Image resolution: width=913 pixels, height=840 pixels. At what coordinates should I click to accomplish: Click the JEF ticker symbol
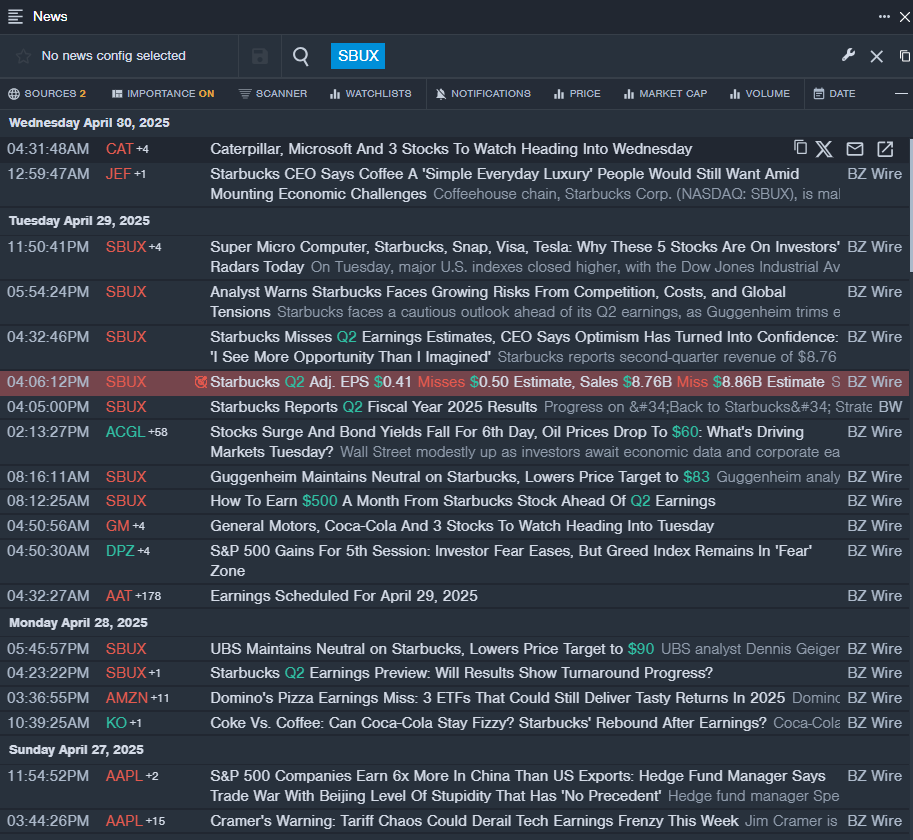coord(118,174)
